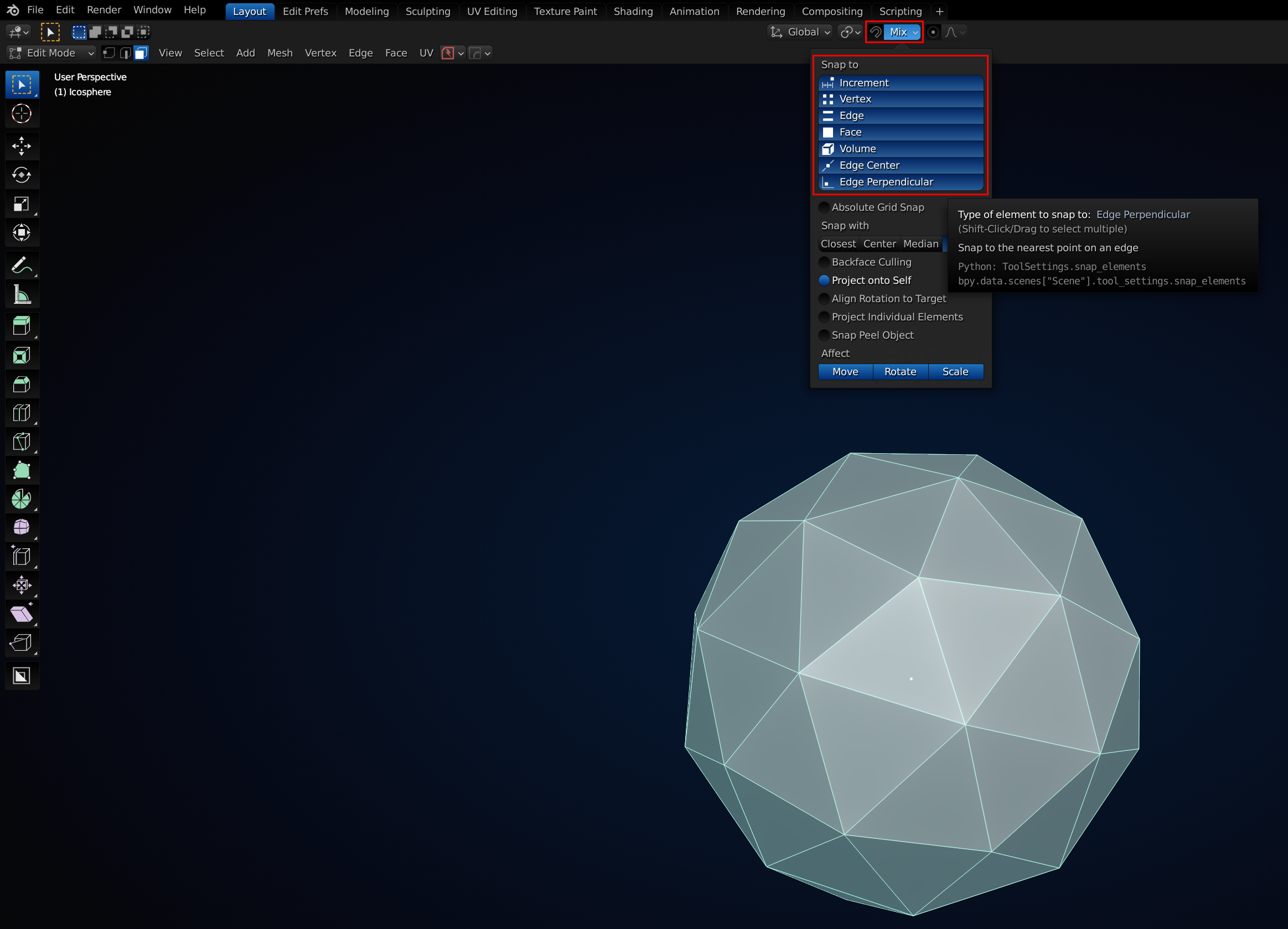
Task: Open the Sculpting workspace tab
Action: click(x=428, y=12)
